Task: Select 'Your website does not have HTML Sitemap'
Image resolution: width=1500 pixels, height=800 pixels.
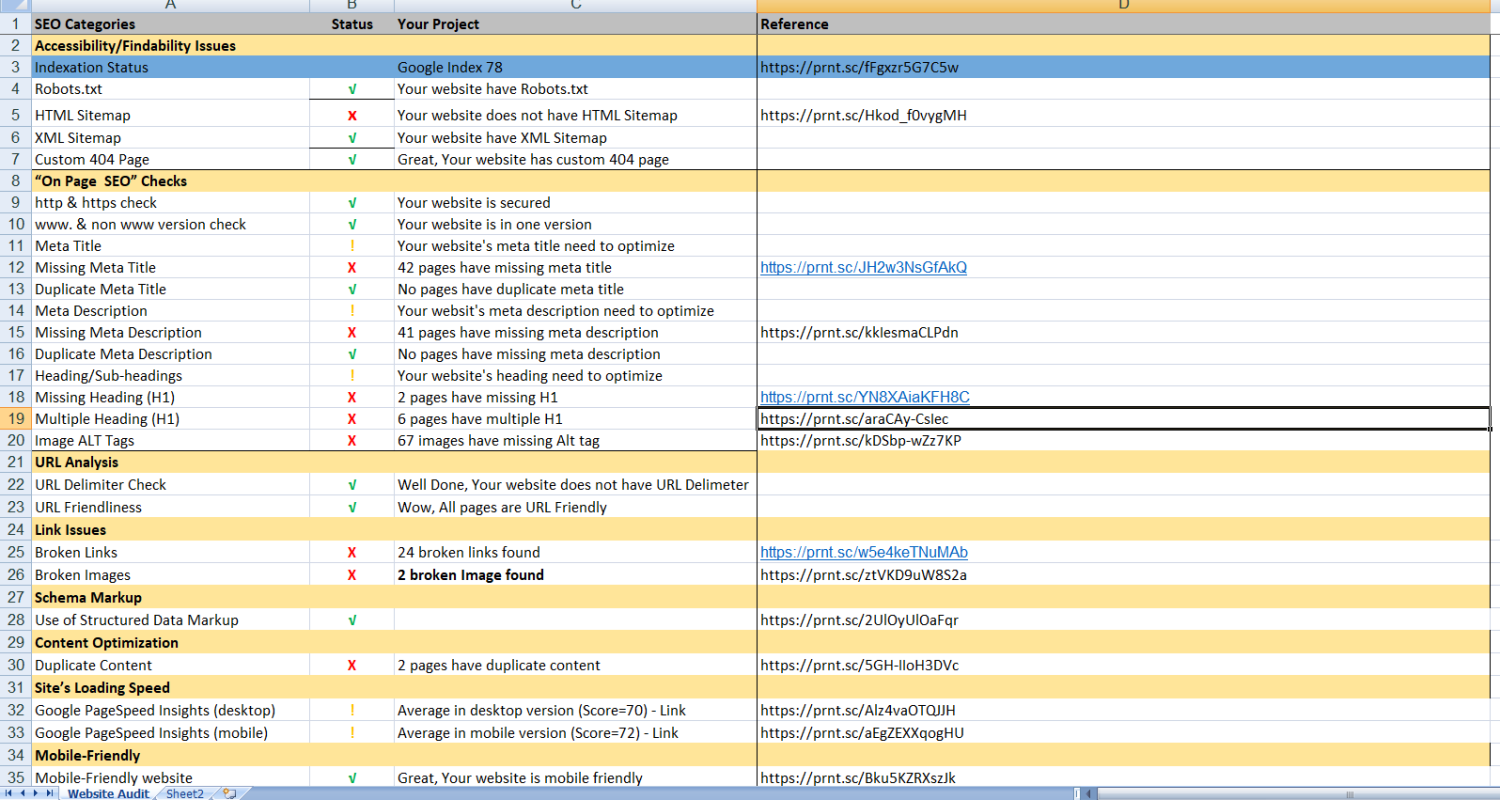Action: (x=575, y=115)
